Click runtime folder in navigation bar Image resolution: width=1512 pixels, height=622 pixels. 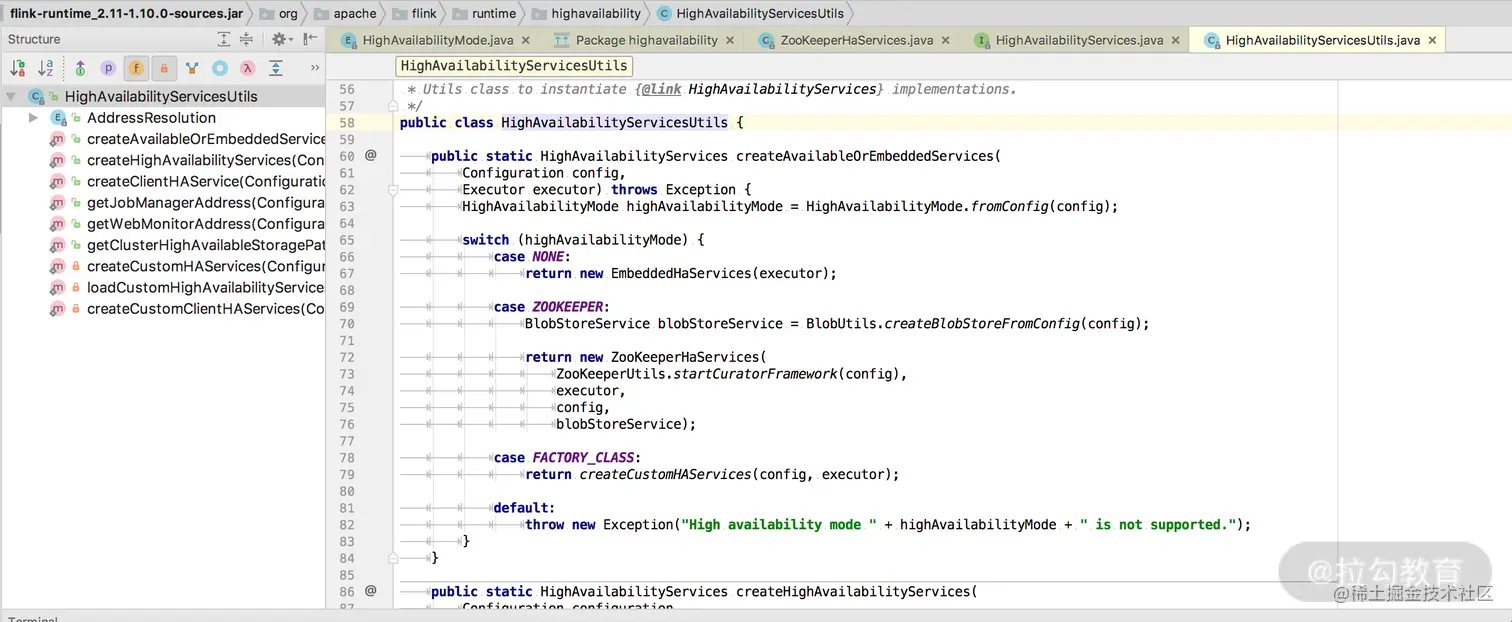(484, 13)
